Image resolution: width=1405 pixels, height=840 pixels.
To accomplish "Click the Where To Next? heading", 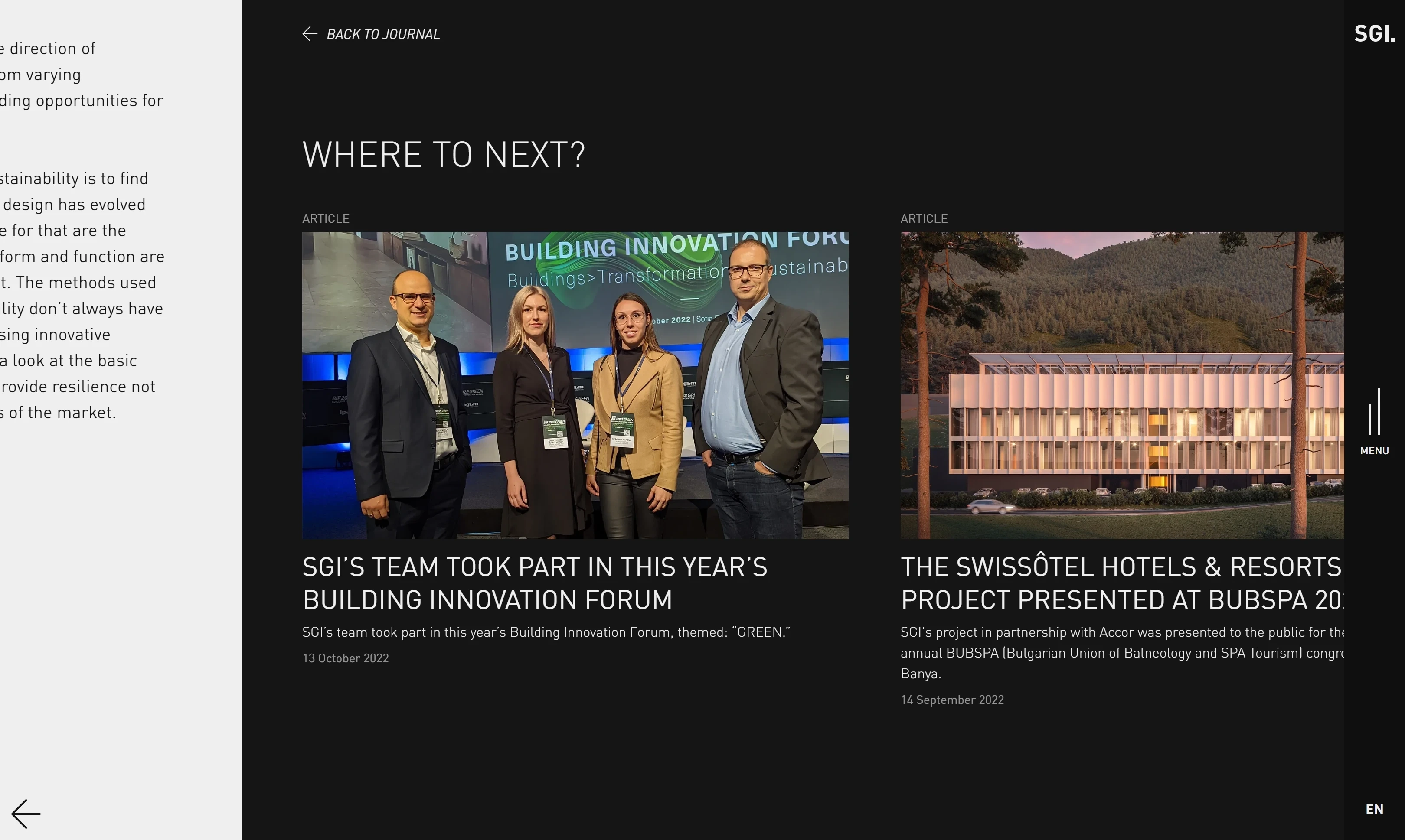I will [x=444, y=155].
